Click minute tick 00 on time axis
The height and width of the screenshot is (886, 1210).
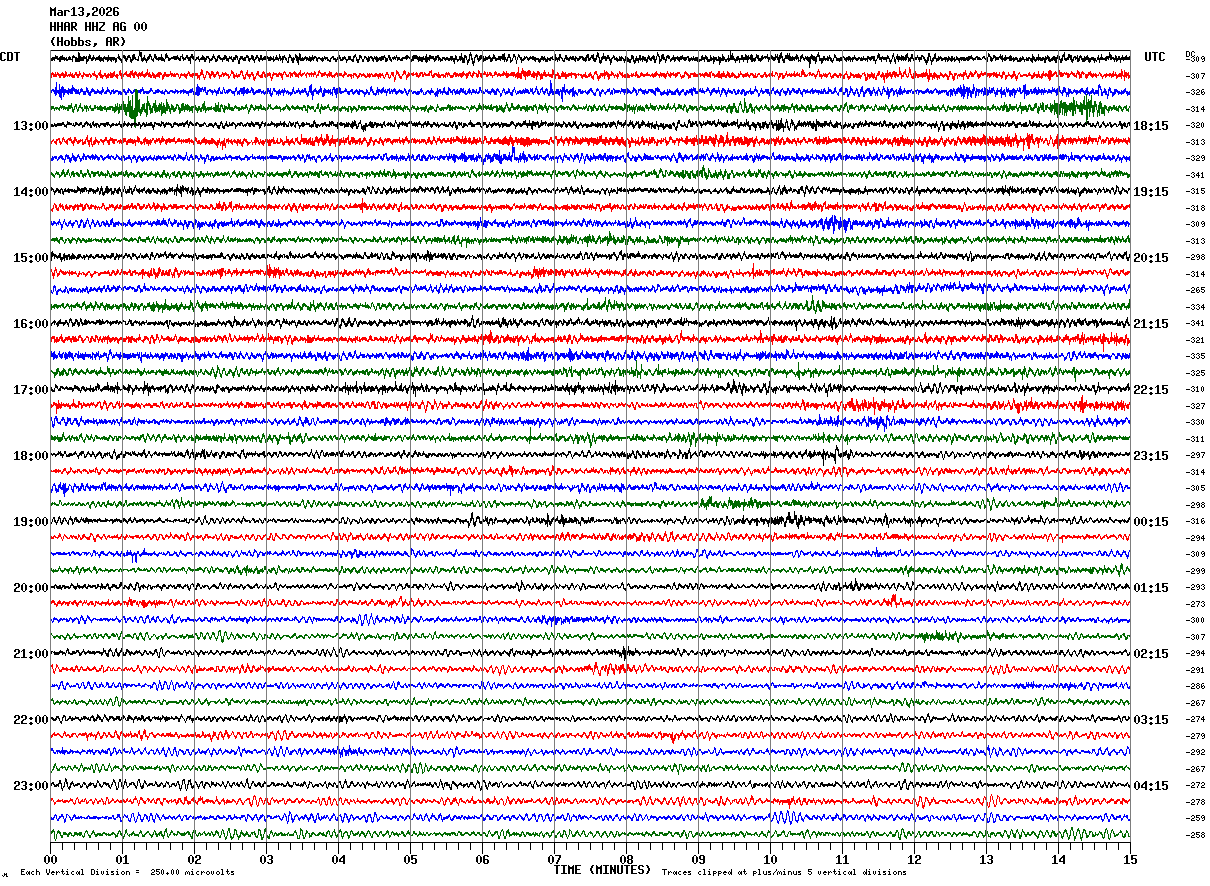click(50, 859)
